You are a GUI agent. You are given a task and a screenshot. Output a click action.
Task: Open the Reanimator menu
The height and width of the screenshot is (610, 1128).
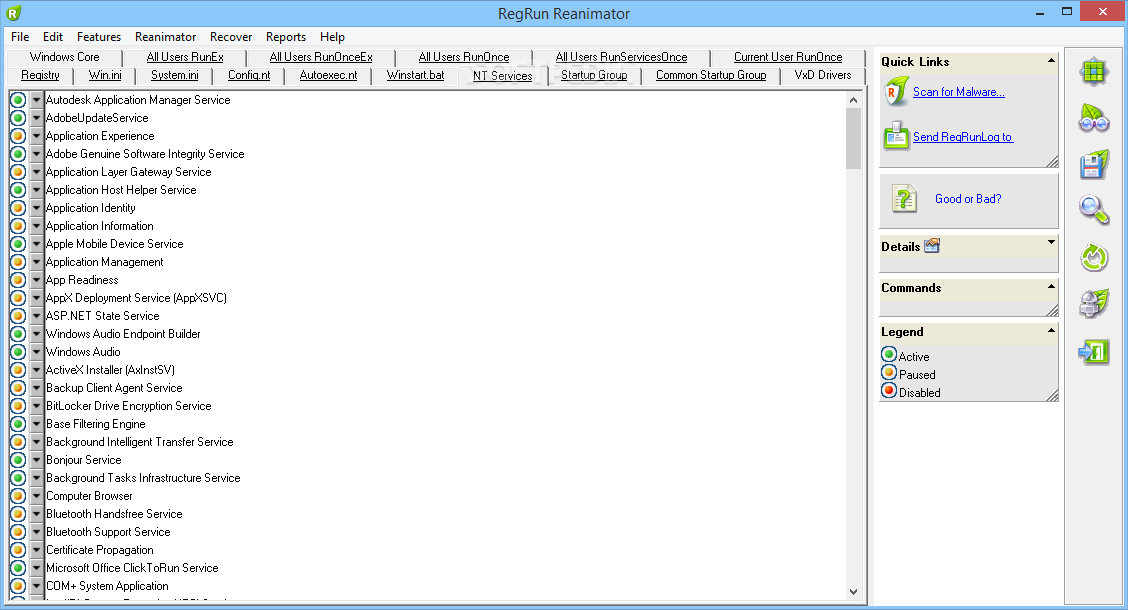click(x=165, y=37)
